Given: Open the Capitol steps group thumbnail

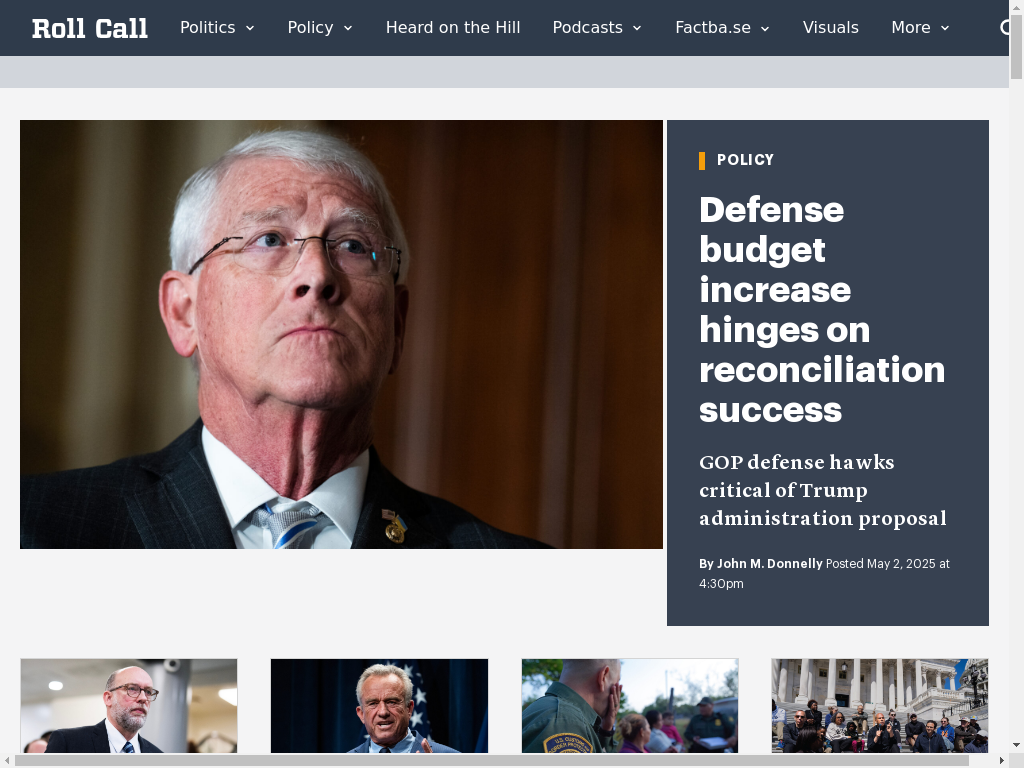Looking at the screenshot, I should (880, 706).
